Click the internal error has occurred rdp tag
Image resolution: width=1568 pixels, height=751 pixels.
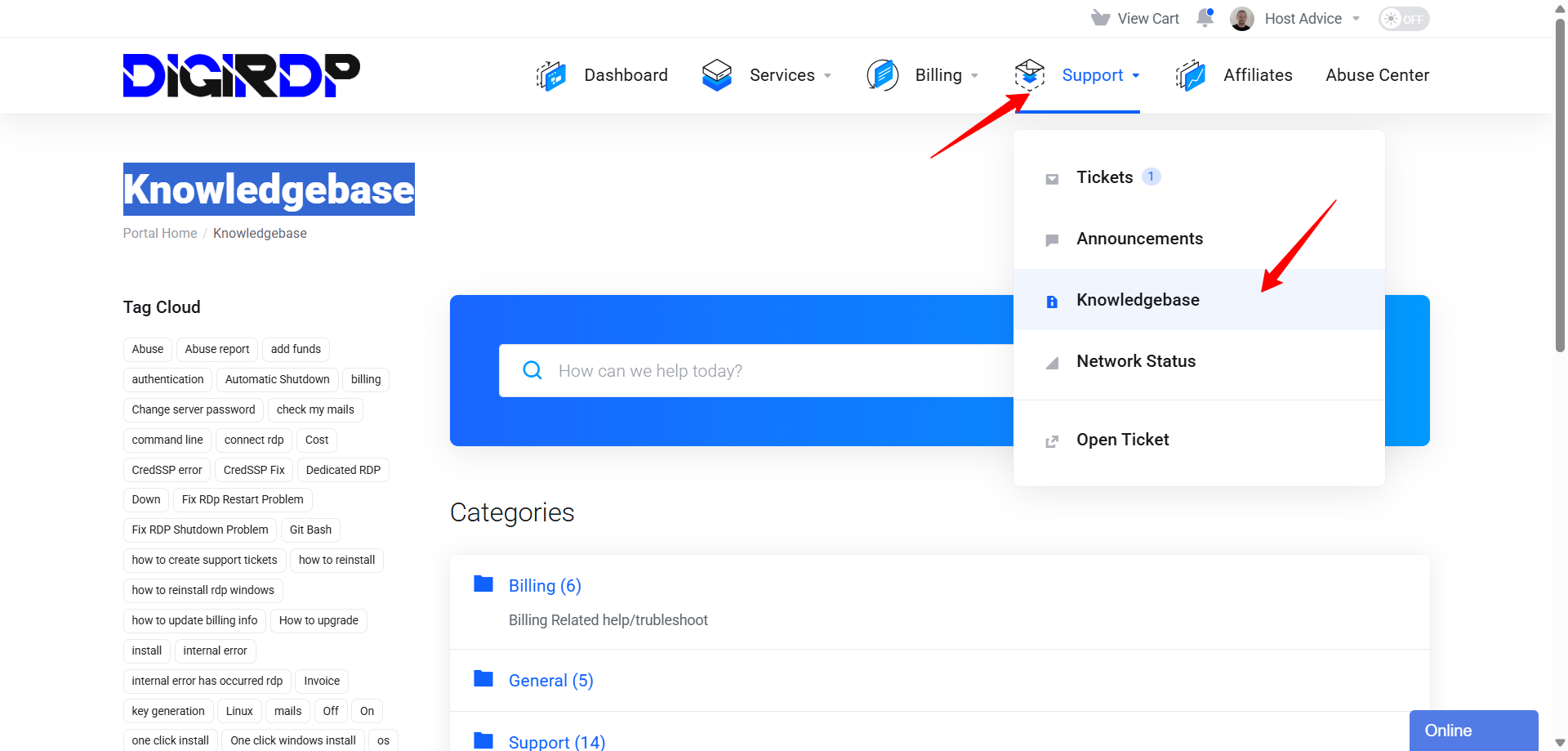[207, 681]
